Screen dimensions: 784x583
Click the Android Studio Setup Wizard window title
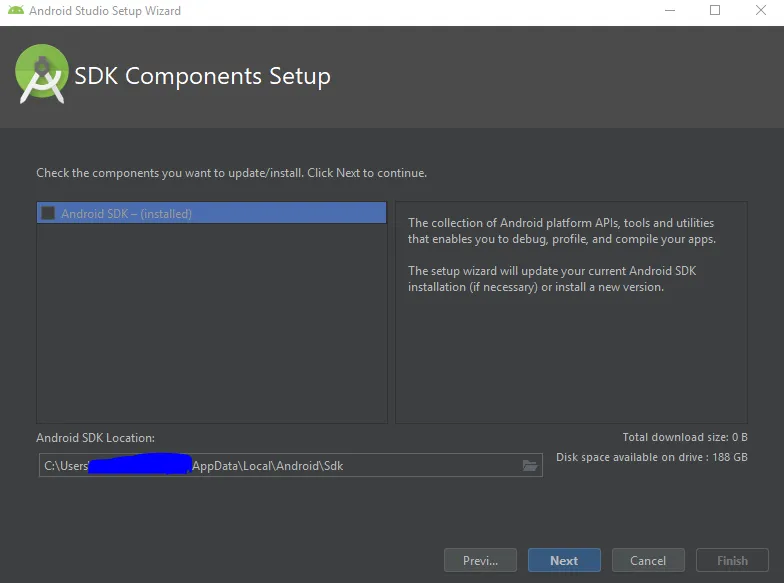coord(105,11)
